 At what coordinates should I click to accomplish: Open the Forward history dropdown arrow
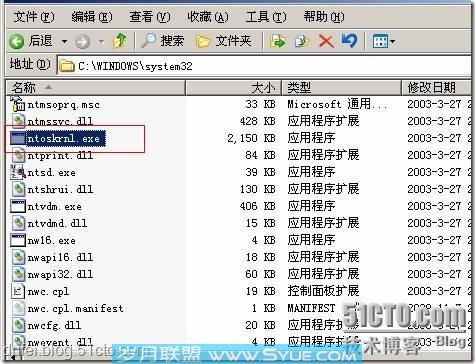pyautogui.click(x=102, y=42)
